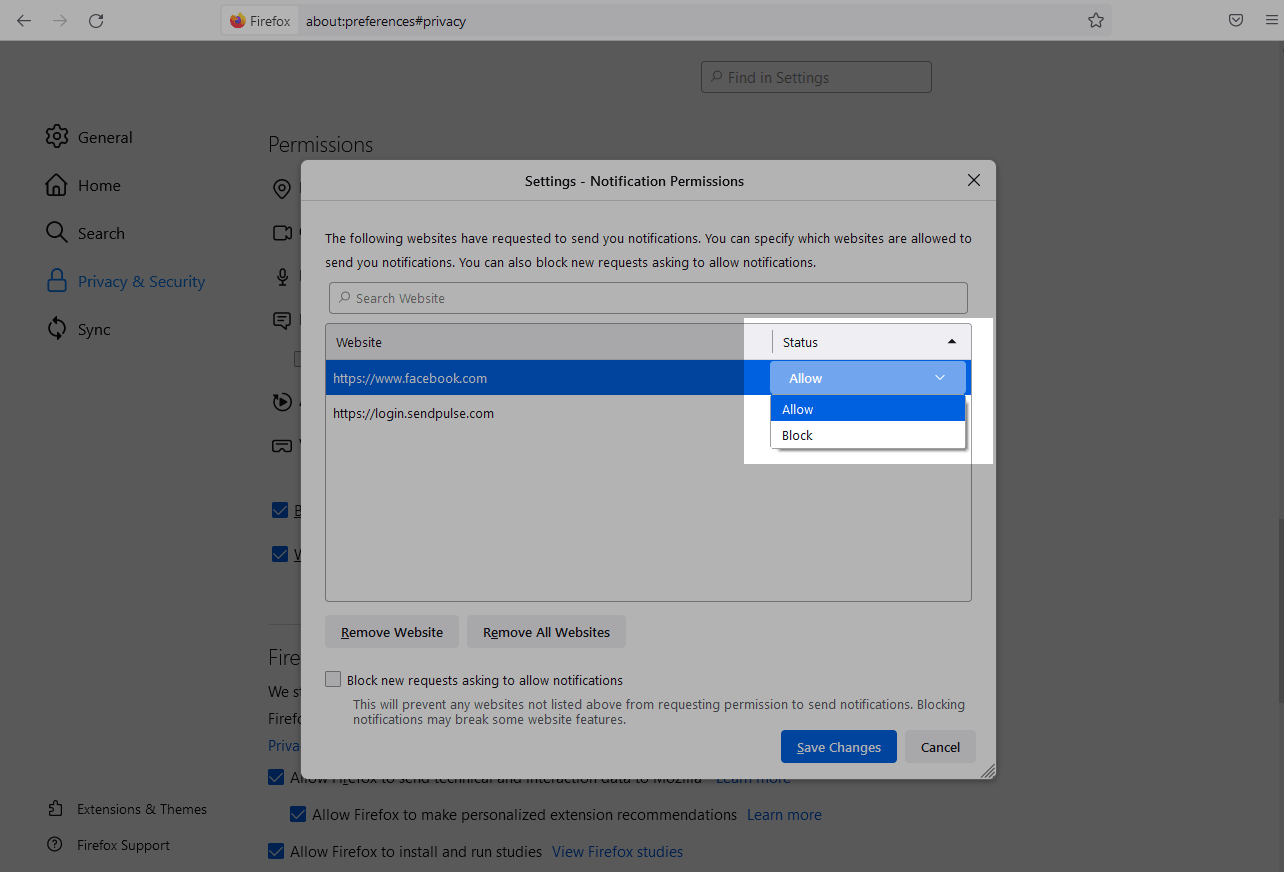The image size is (1284, 872).
Task: Bookmark this page with the star icon
Action: (1096, 20)
